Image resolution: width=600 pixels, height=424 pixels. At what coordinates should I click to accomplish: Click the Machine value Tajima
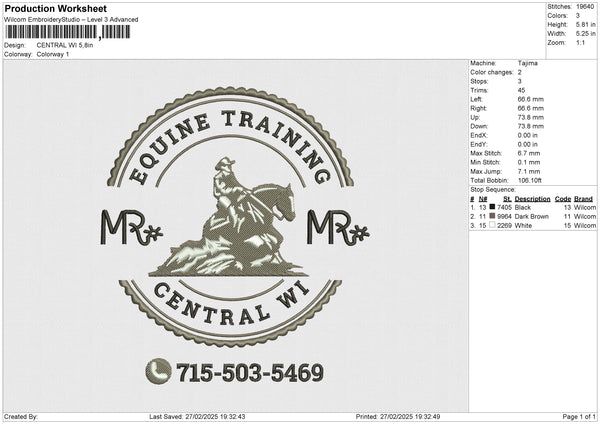(528, 63)
